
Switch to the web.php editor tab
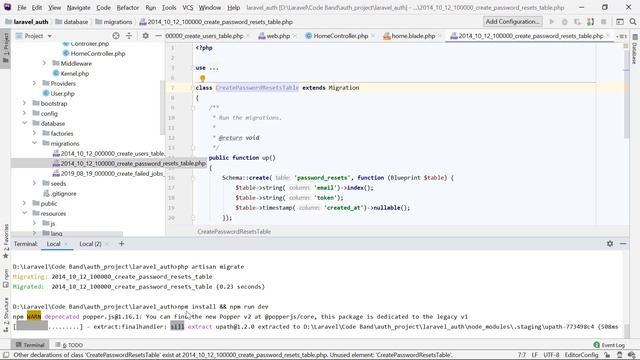click(x=278, y=36)
